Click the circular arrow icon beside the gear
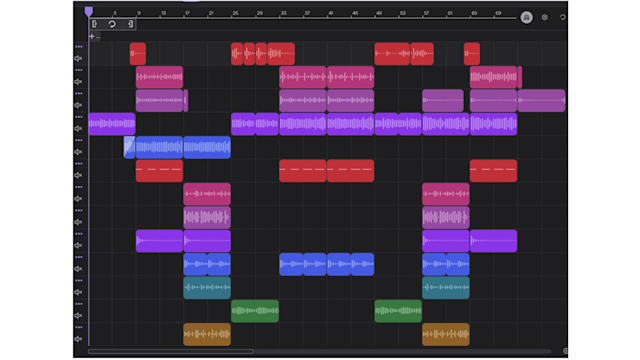 [x=562, y=18]
